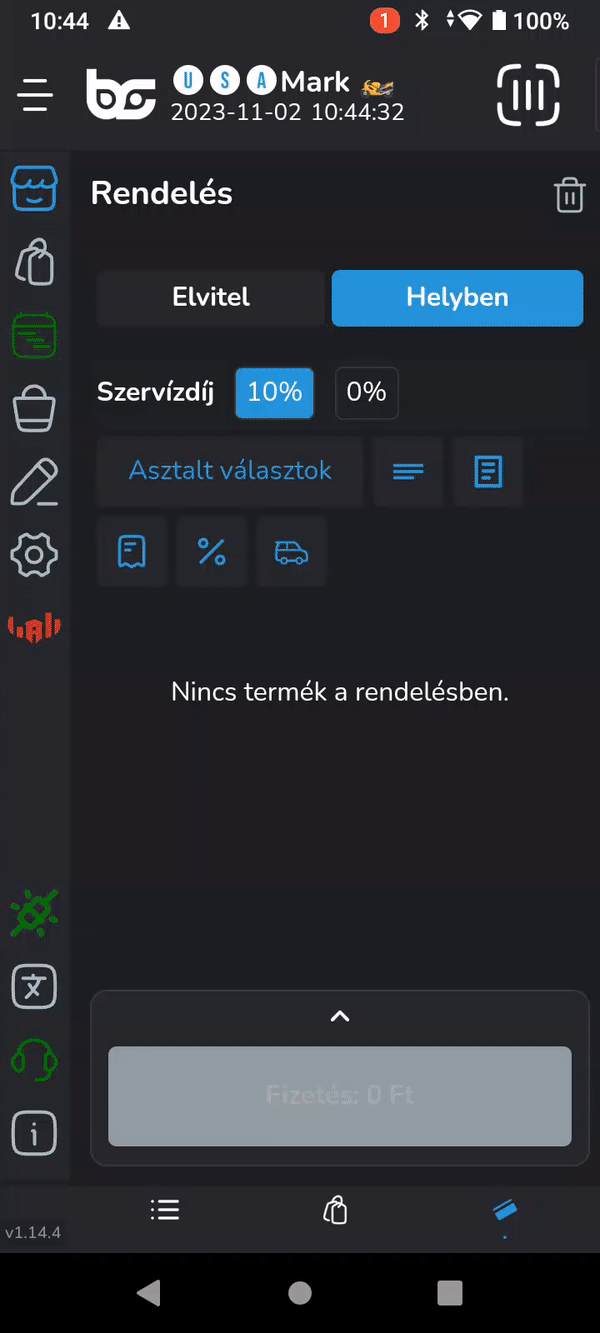Open the settings gear in sidebar
This screenshot has width=600, height=1333.
point(34,554)
